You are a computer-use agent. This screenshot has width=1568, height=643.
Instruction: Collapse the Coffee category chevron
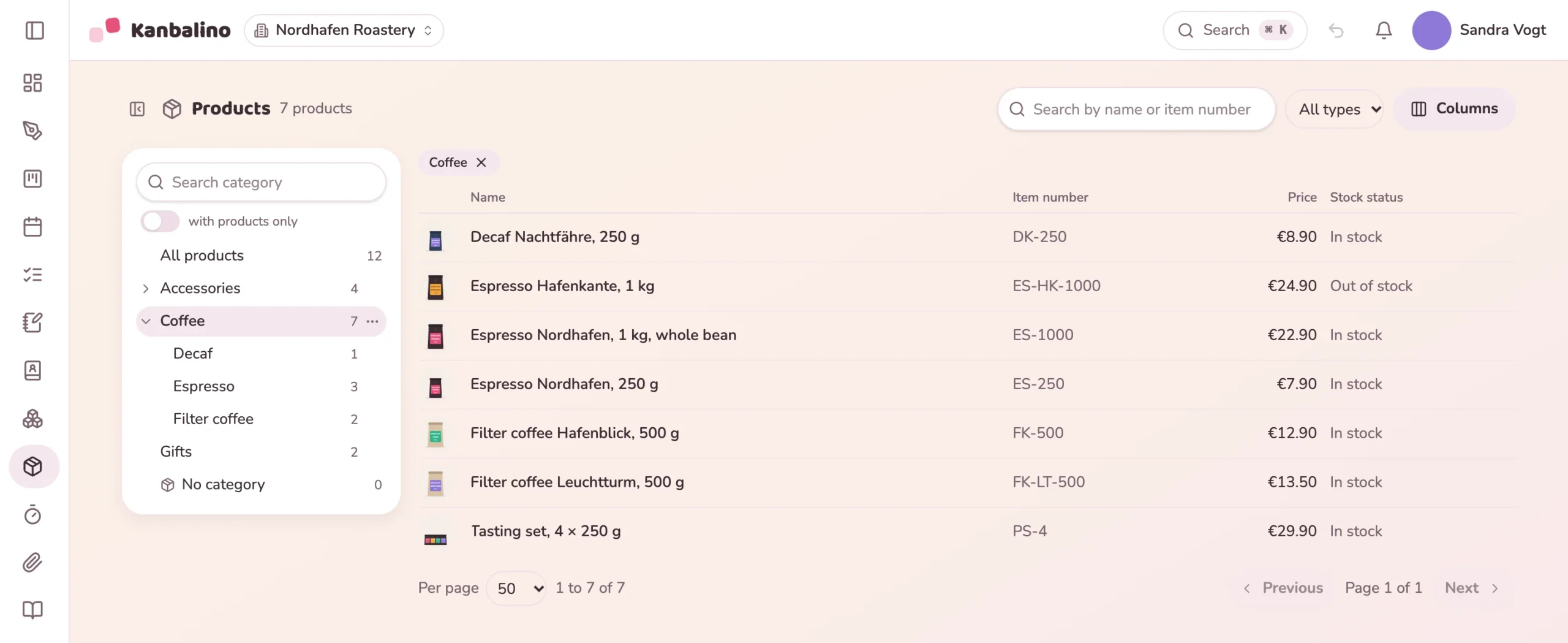coord(146,321)
